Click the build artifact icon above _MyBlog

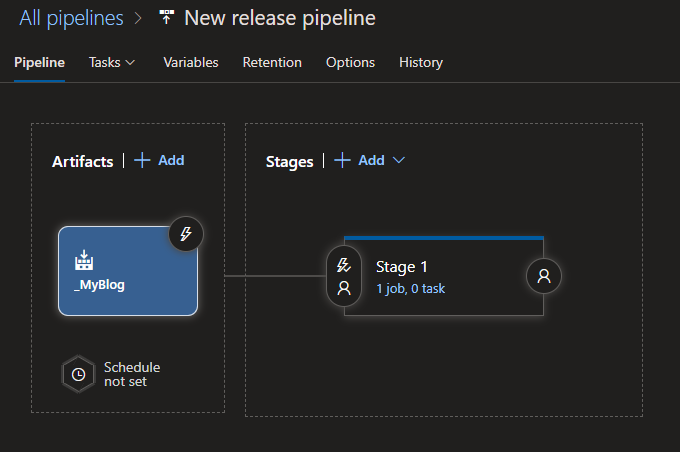84,260
